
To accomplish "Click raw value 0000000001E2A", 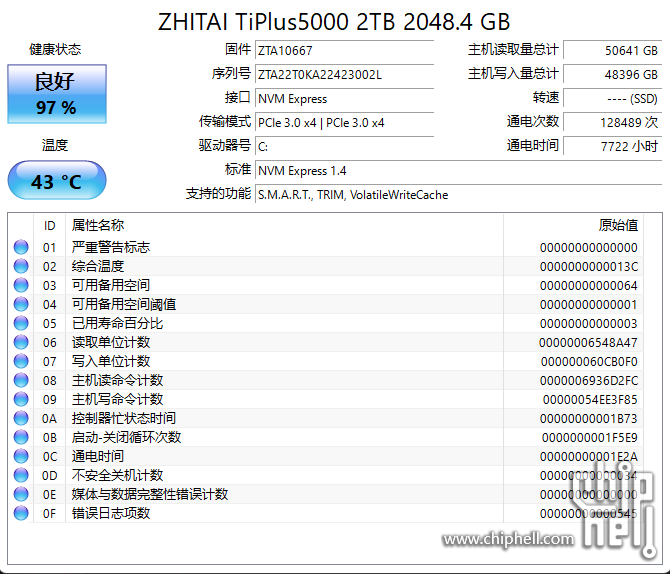I will point(589,456).
